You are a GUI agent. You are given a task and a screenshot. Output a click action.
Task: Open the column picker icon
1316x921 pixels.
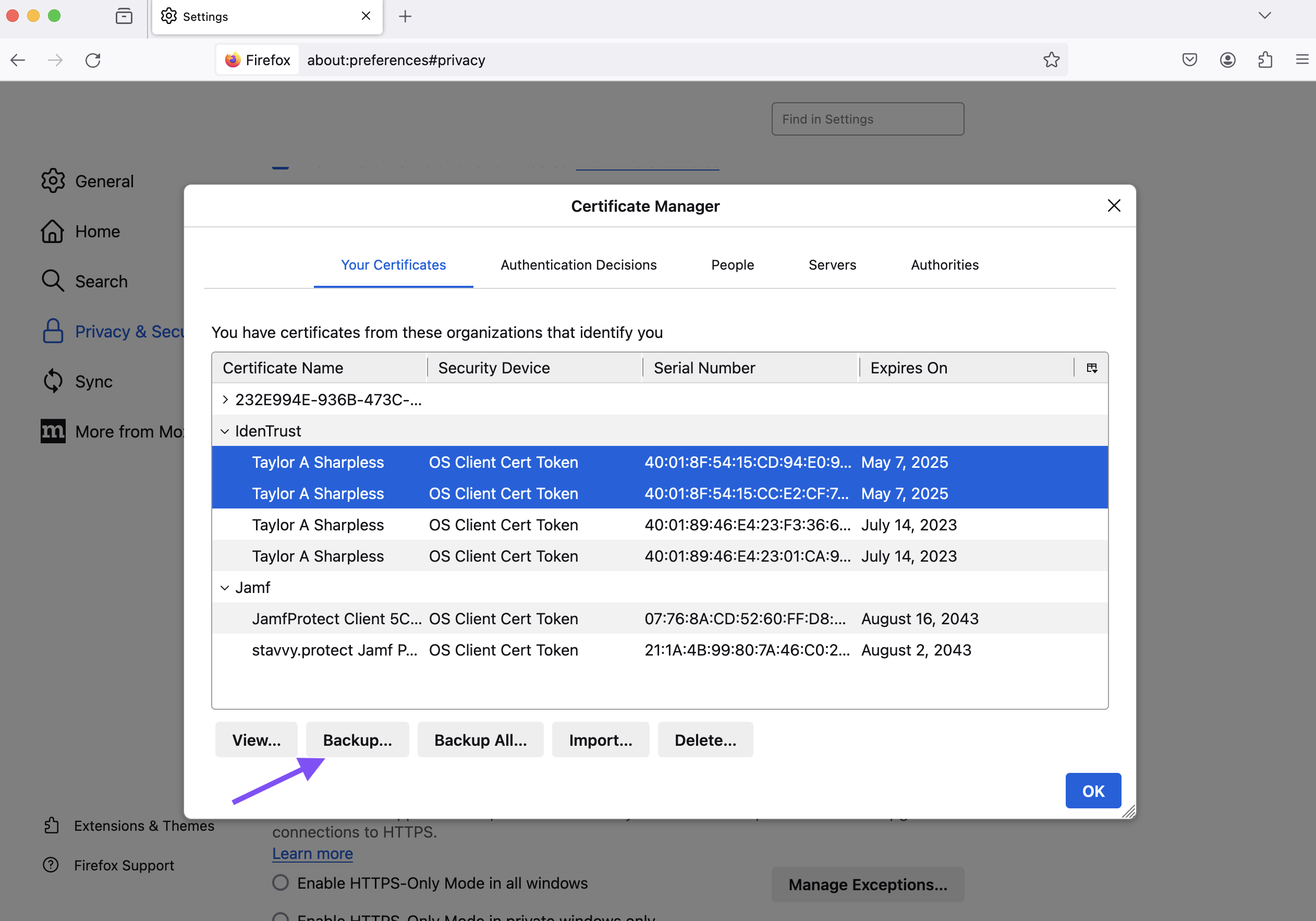(1091, 368)
